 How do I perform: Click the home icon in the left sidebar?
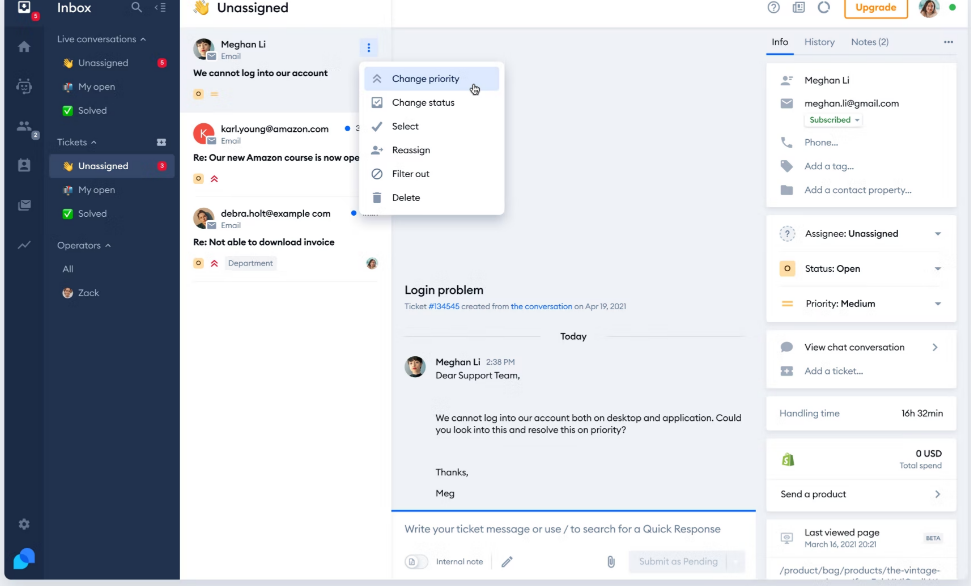(x=23, y=47)
